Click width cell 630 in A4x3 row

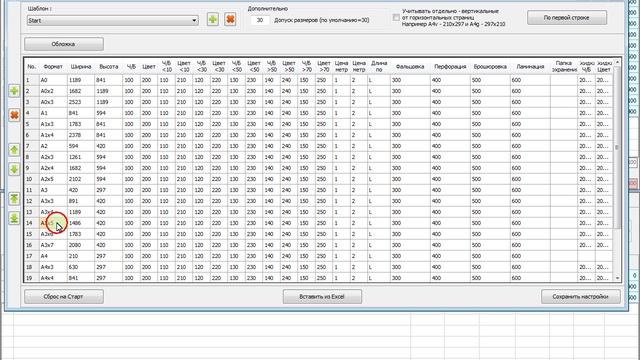[x=81, y=267]
